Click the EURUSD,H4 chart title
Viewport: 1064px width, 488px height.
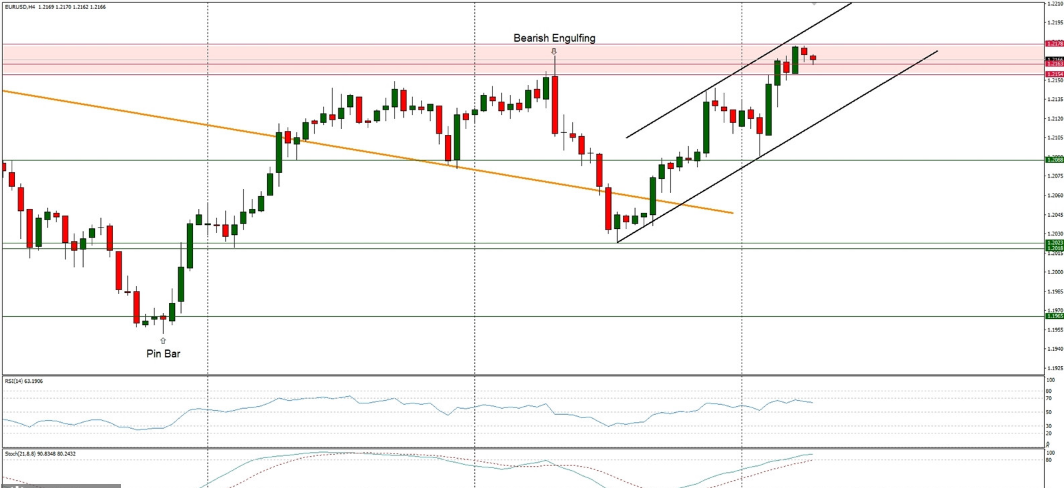click(x=18, y=5)
